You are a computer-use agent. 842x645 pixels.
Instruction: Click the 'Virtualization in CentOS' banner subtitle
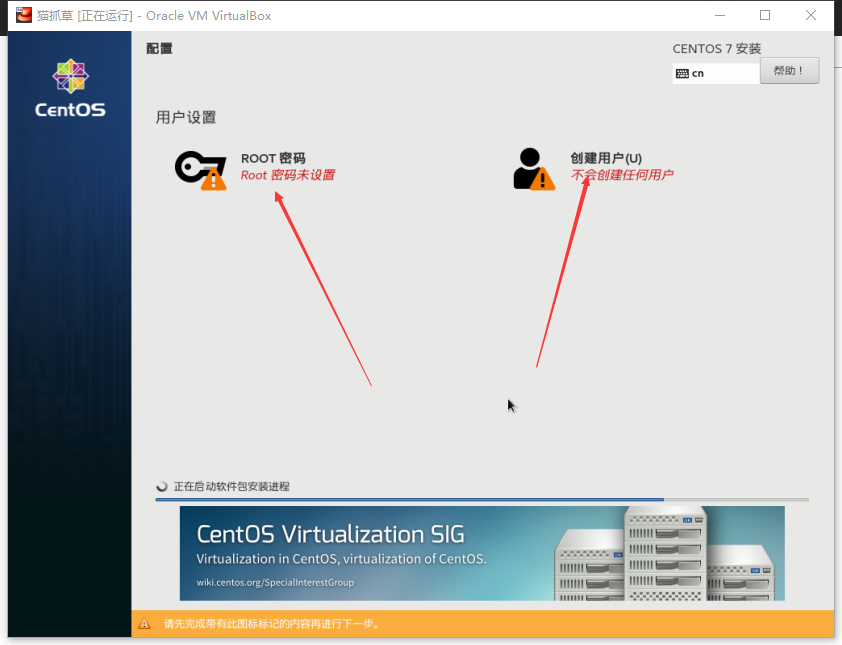pyautogui.click(x=341, y=559)
